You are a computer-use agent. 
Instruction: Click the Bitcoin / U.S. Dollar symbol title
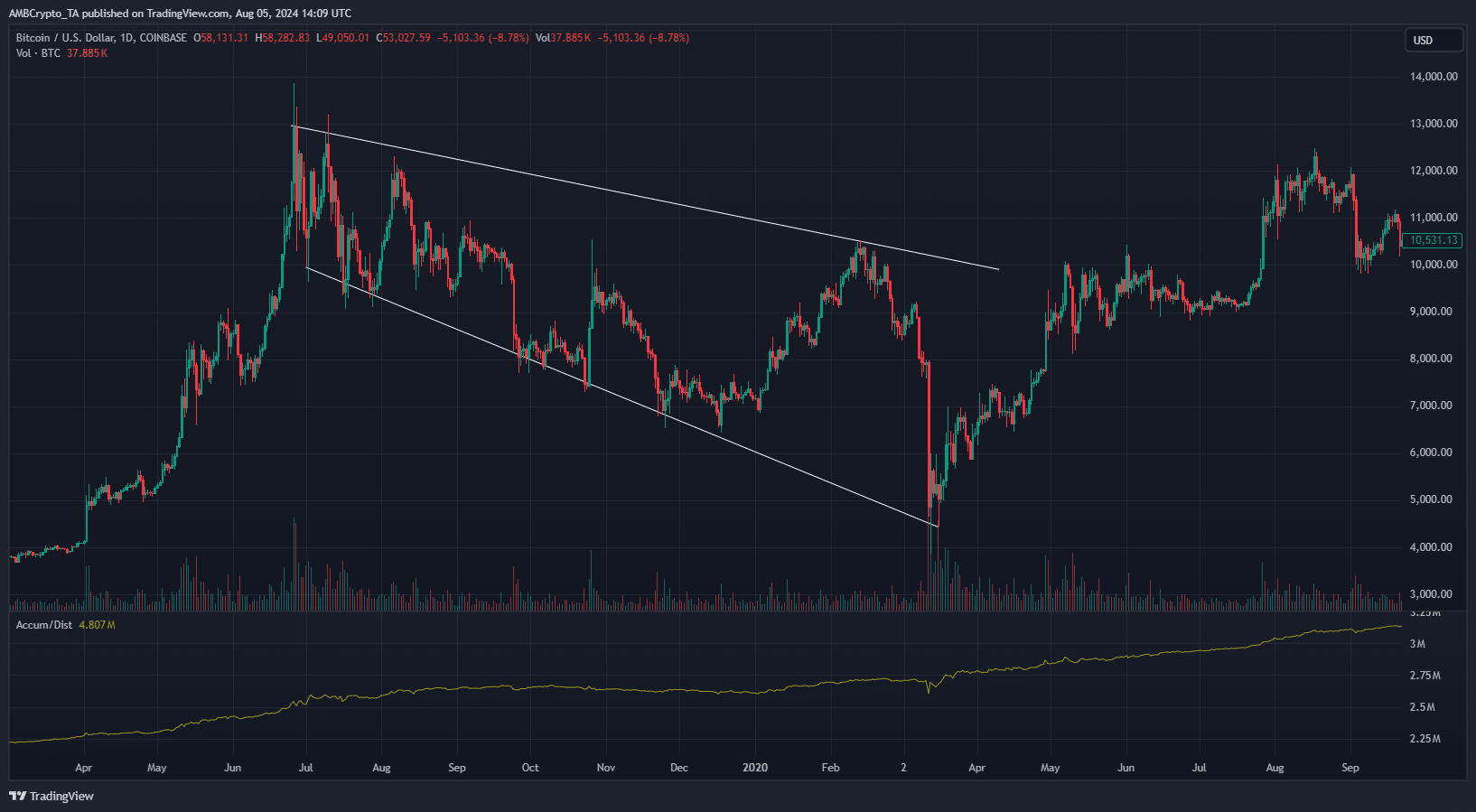pyautogui.click(x=101, y=38)
